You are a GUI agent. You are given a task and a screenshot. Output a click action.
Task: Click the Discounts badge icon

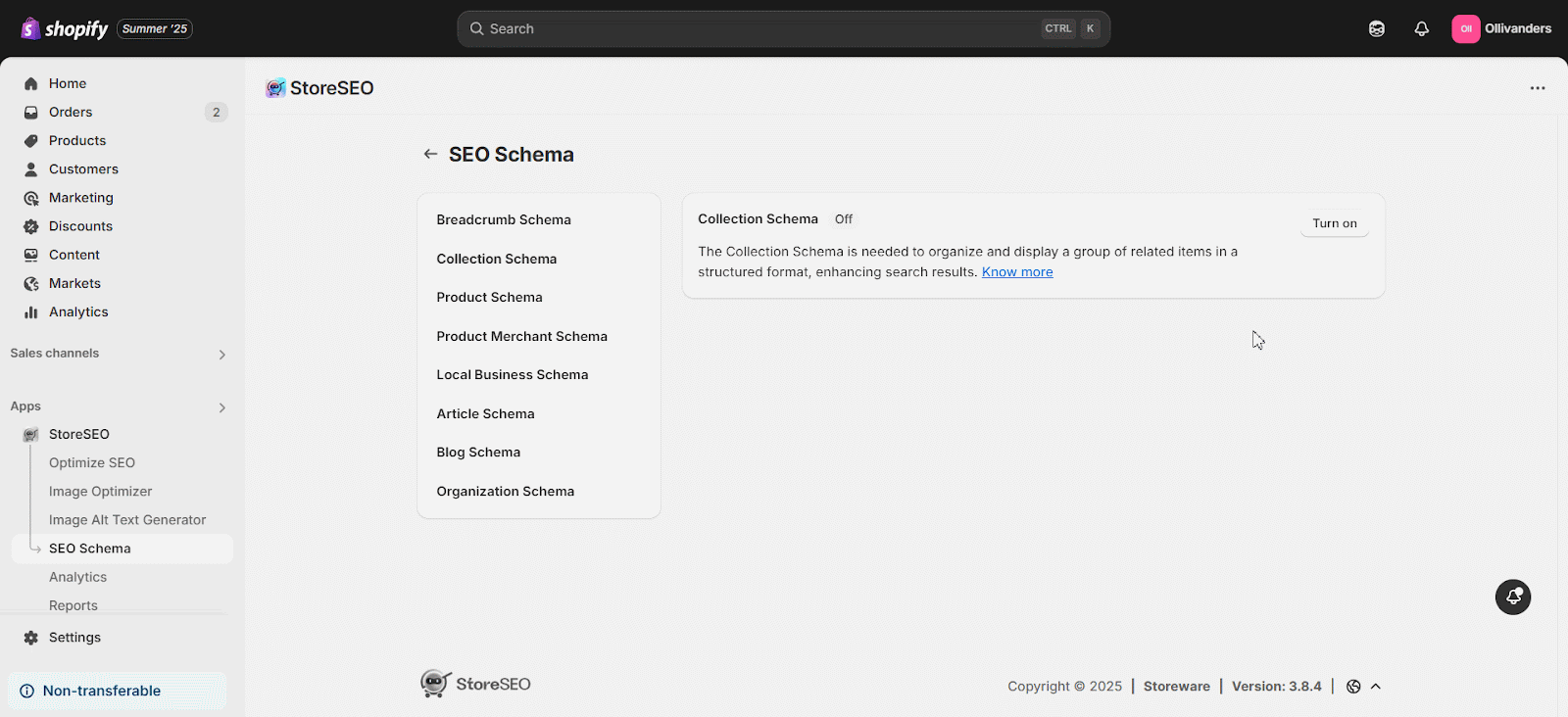pyautogui.click(x=31, y=225)
